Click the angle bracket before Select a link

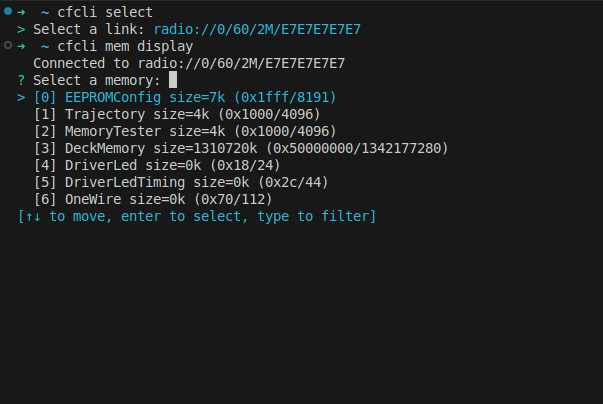pyautogui.click(x=21, y=29)
